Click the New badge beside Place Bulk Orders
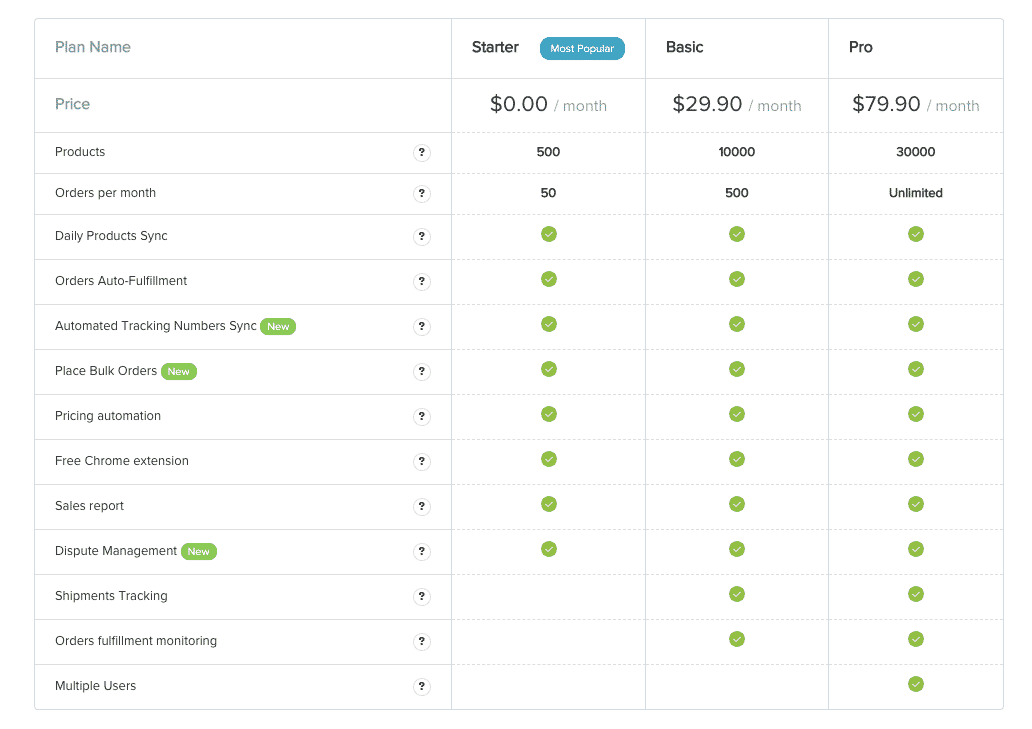The height and width of the screenshot is (729, 1032). coord(179,372)
